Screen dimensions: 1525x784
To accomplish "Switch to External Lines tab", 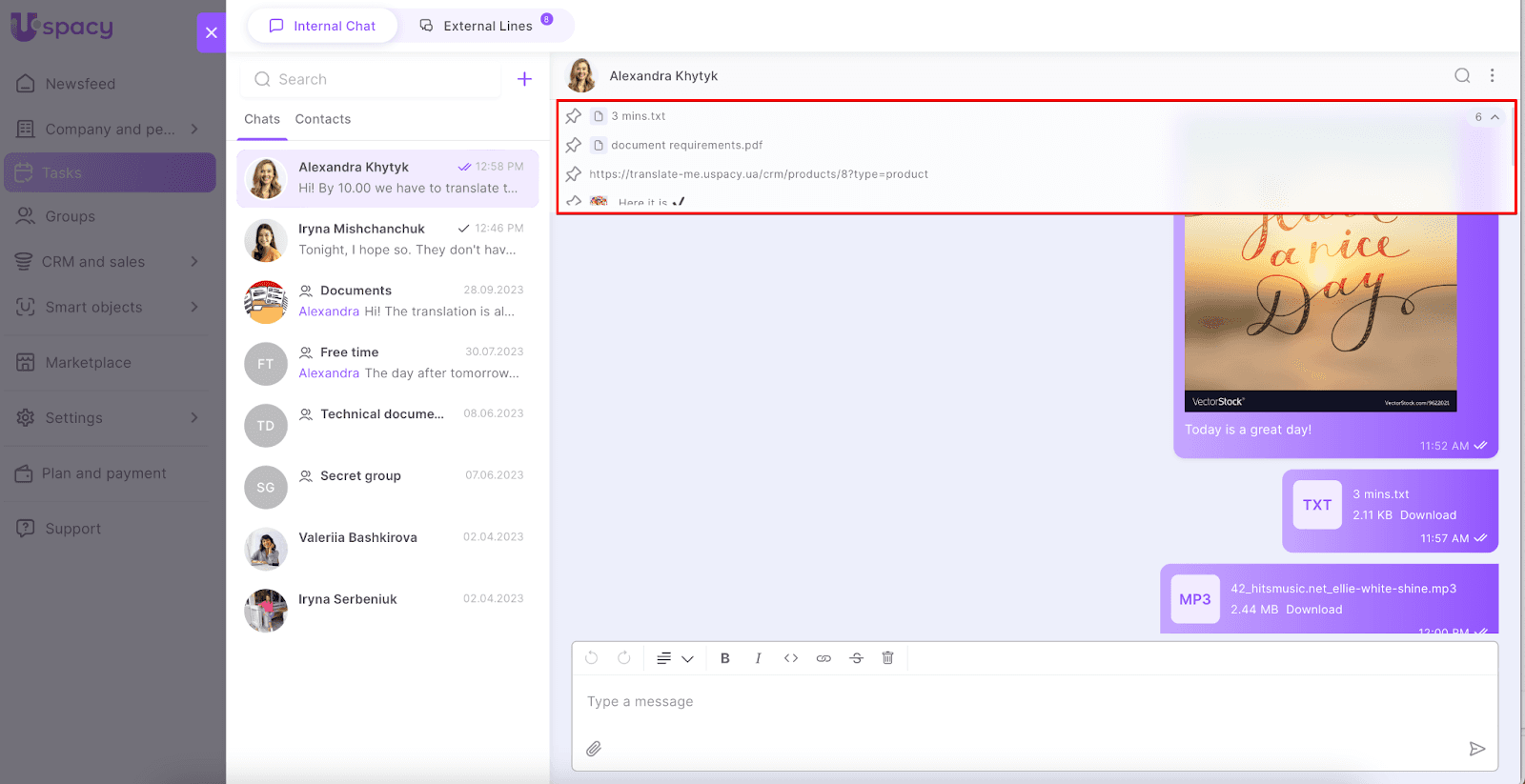I will 487,26.
